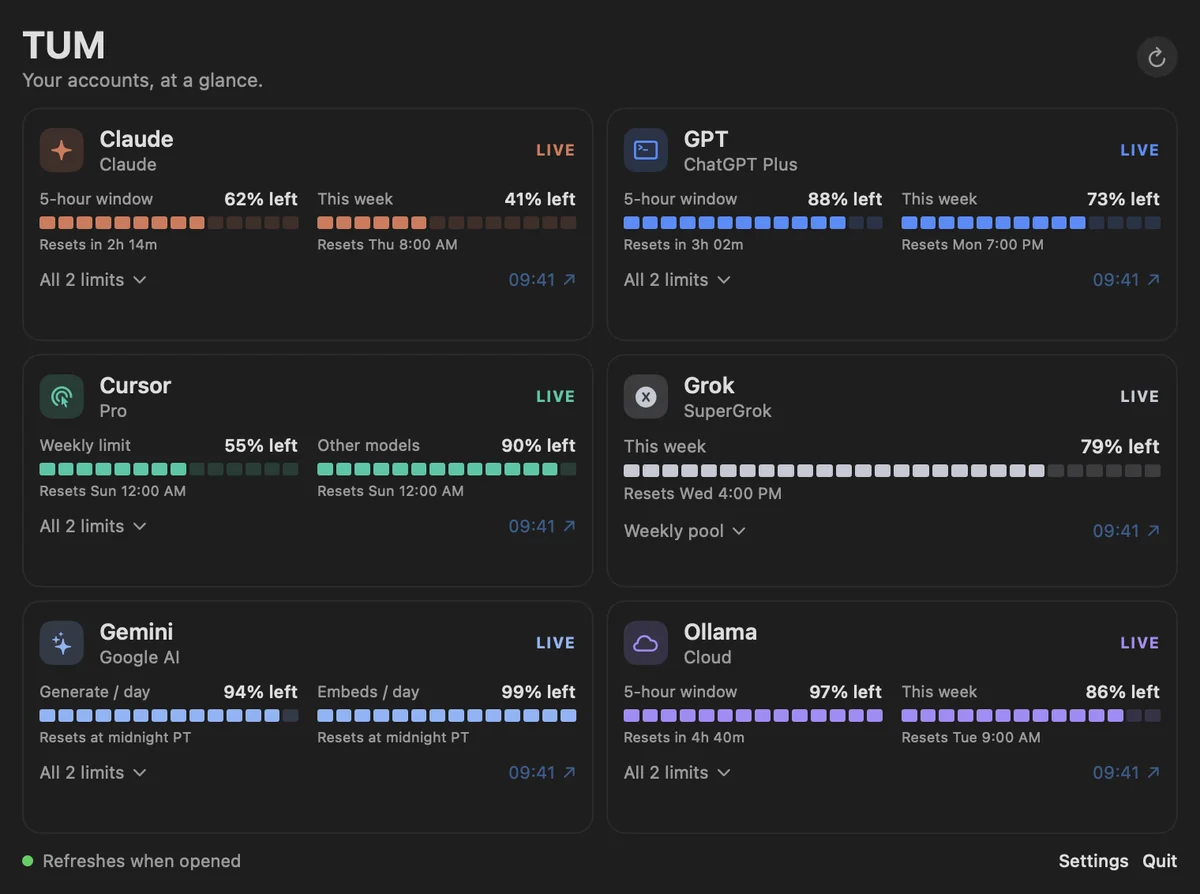This screenshot has height=894, width=1200.
Task: Click the GPT terminal app icon
Action: point(645,150)
